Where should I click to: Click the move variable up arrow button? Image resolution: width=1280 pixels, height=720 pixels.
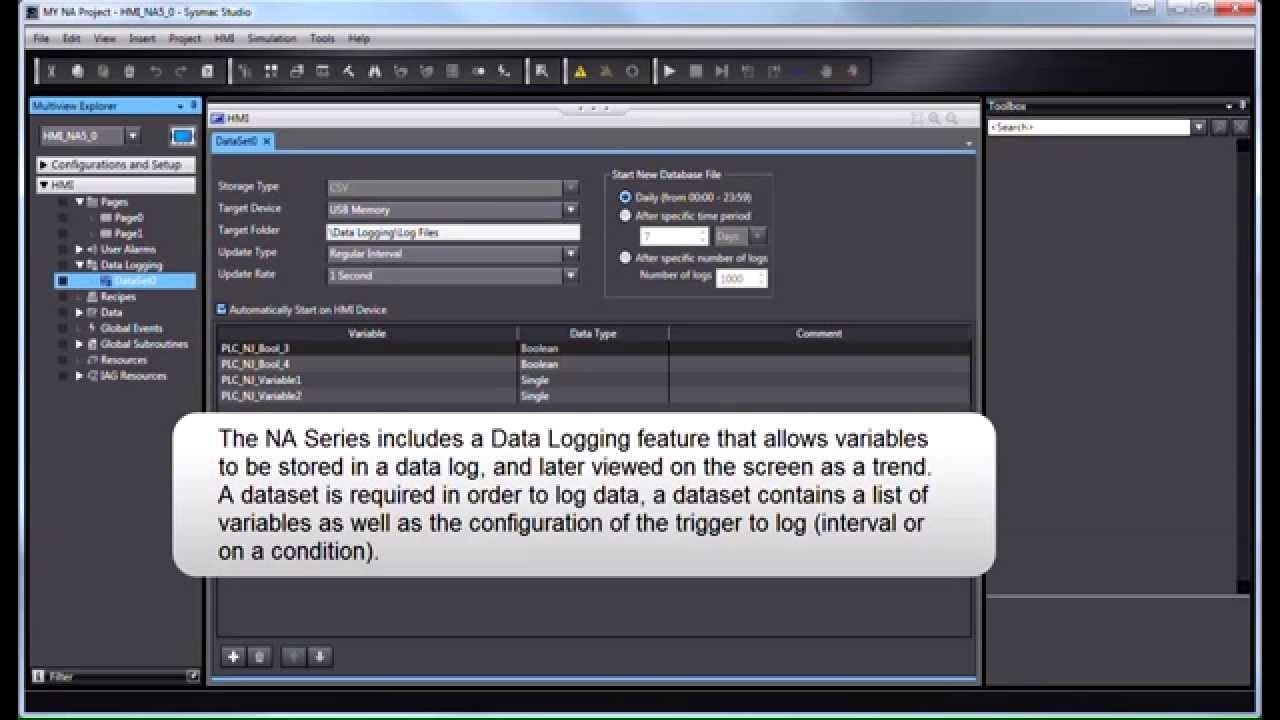(294, 657)
